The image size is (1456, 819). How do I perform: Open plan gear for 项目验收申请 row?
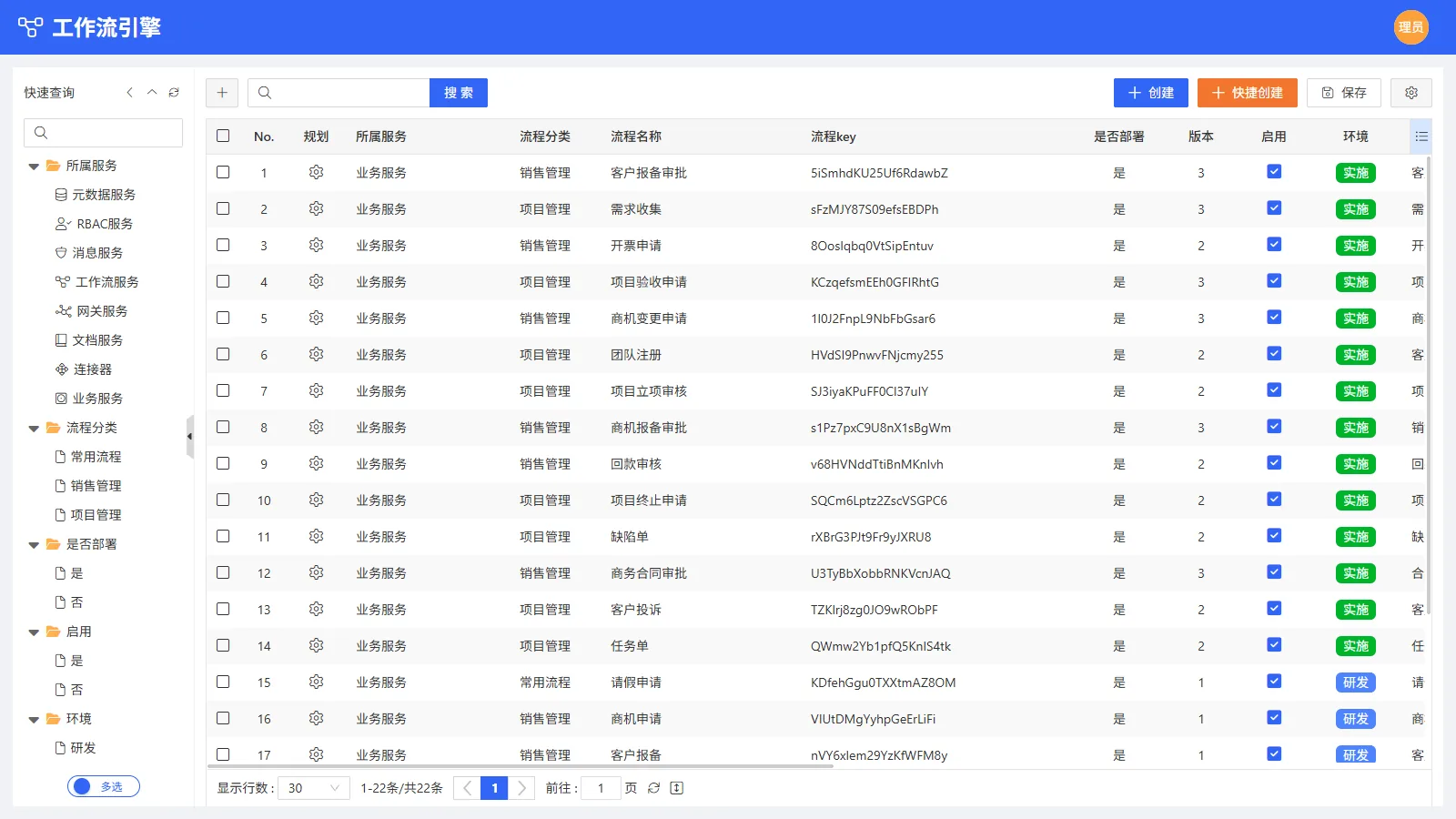pyautogui.click(x=316, y=281)
